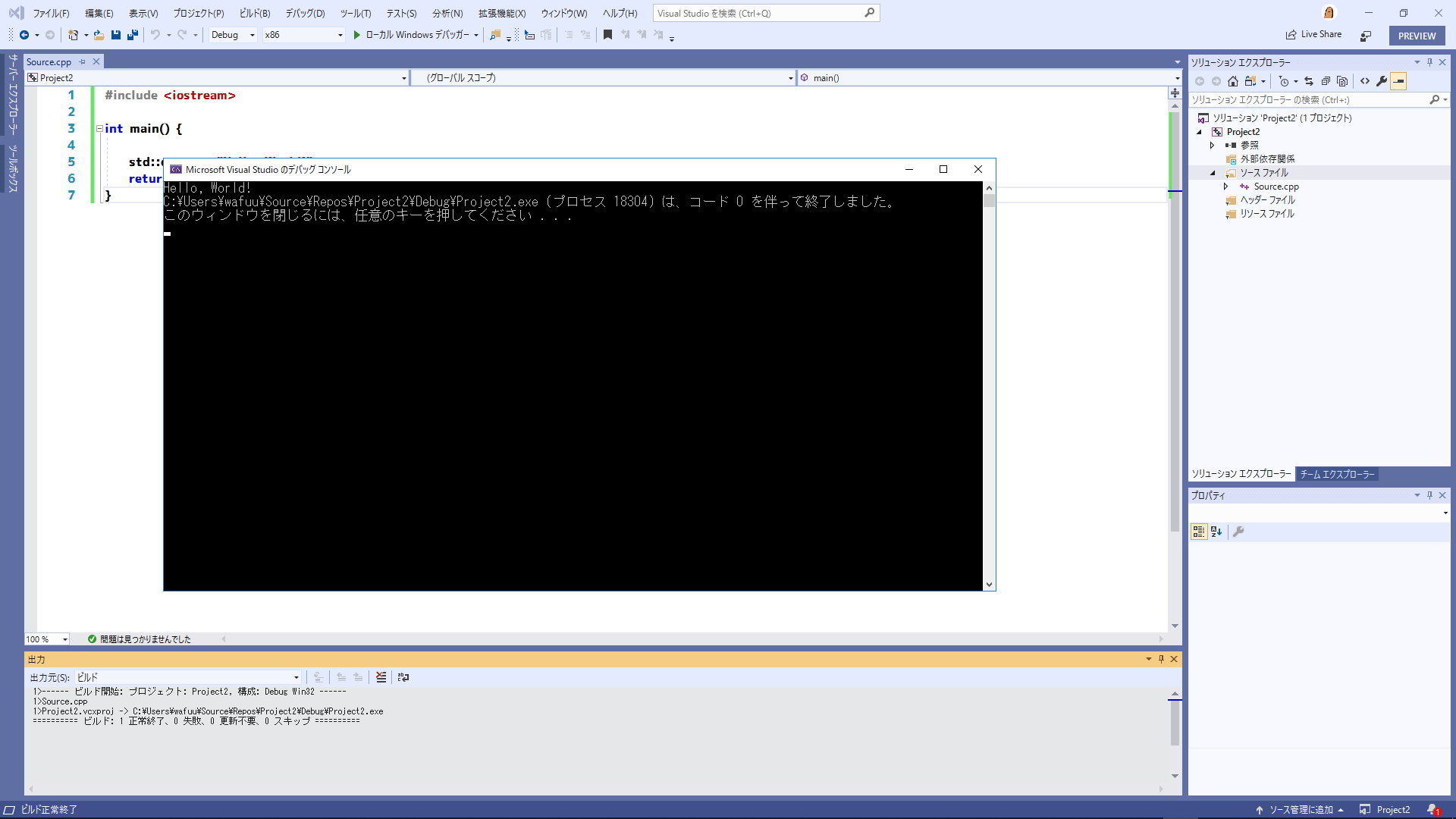
Task: Pin the 出力 panel with the pin icon
Action: click(x=1161, y=659)
